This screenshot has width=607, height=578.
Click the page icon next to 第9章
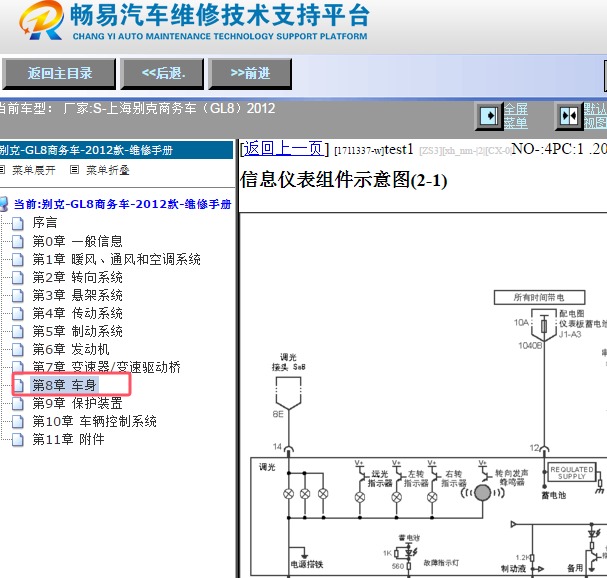(18, 403)
